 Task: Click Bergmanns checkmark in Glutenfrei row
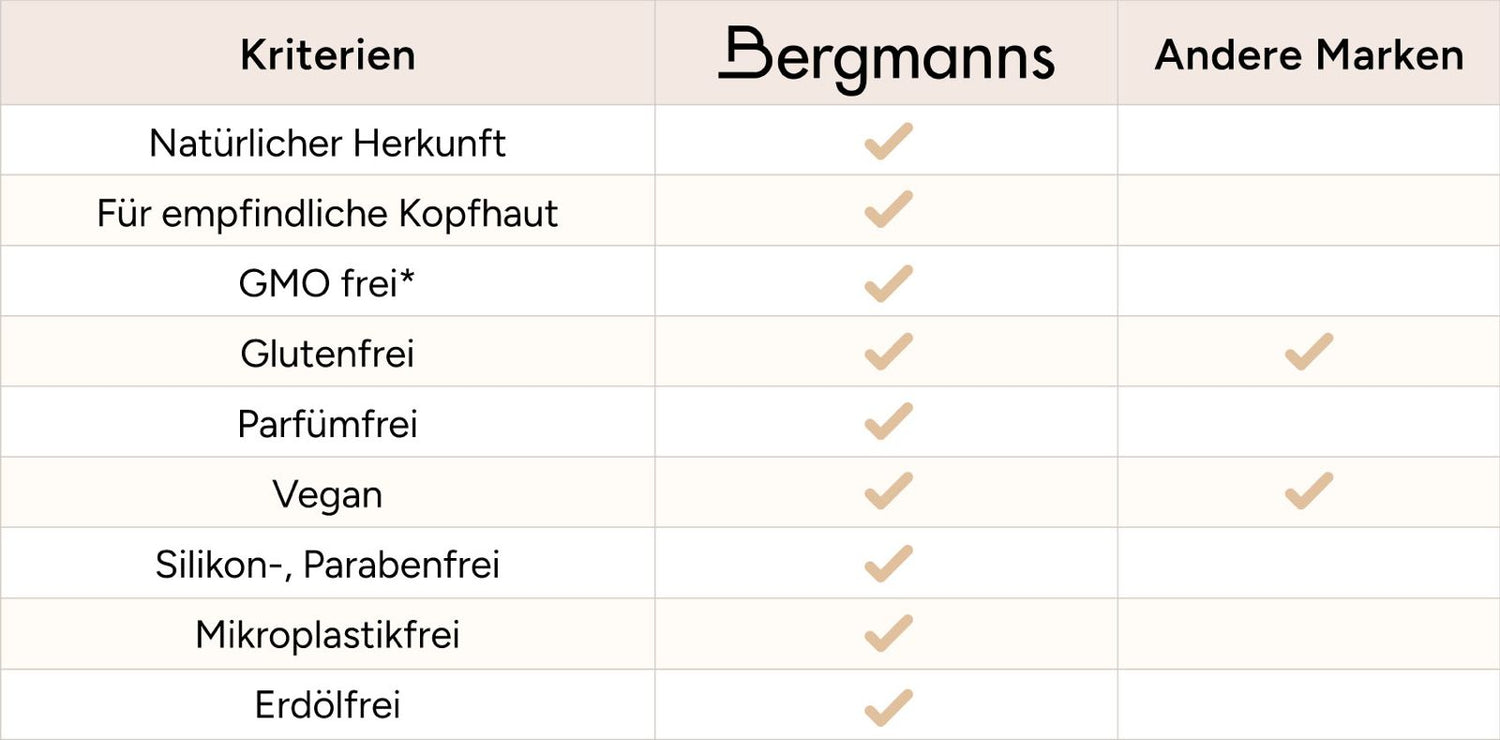coord(888,353)
